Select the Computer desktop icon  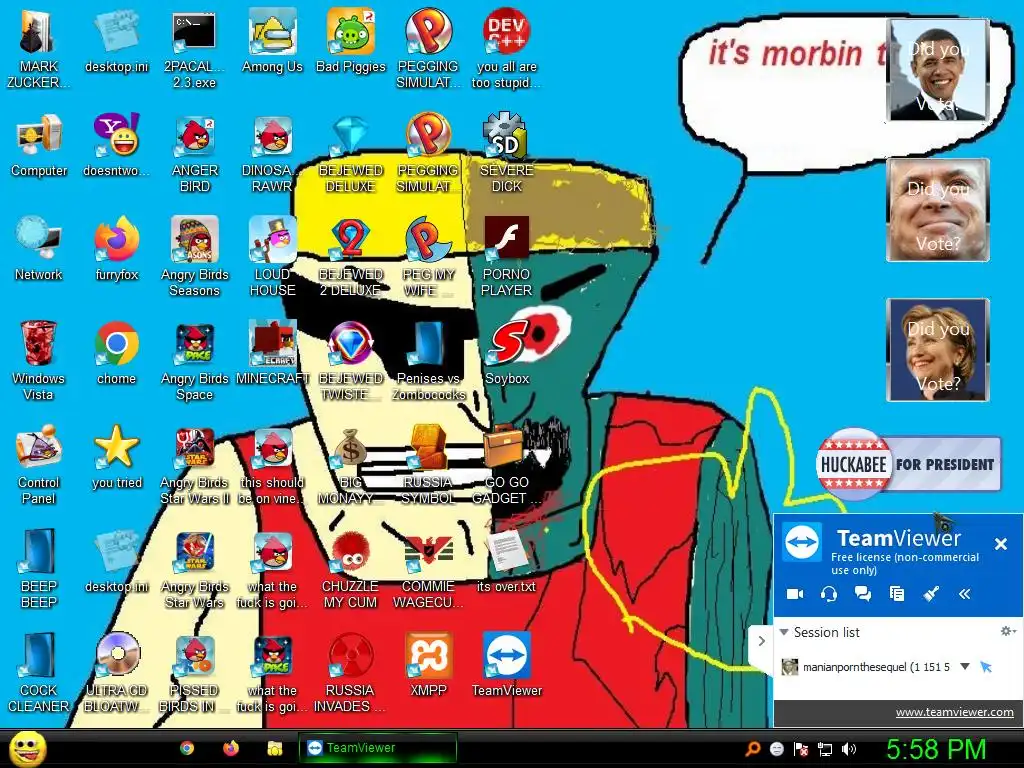click(x=39, y=145)
